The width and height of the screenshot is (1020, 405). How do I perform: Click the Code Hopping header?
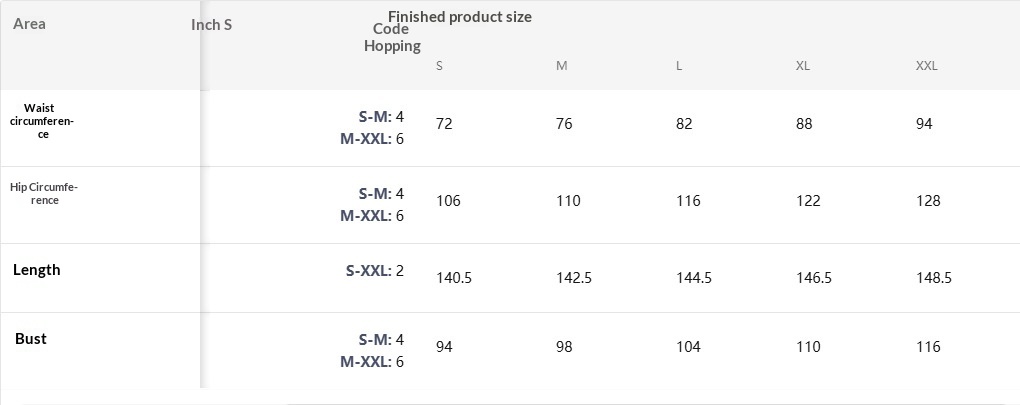click(392, 38)
